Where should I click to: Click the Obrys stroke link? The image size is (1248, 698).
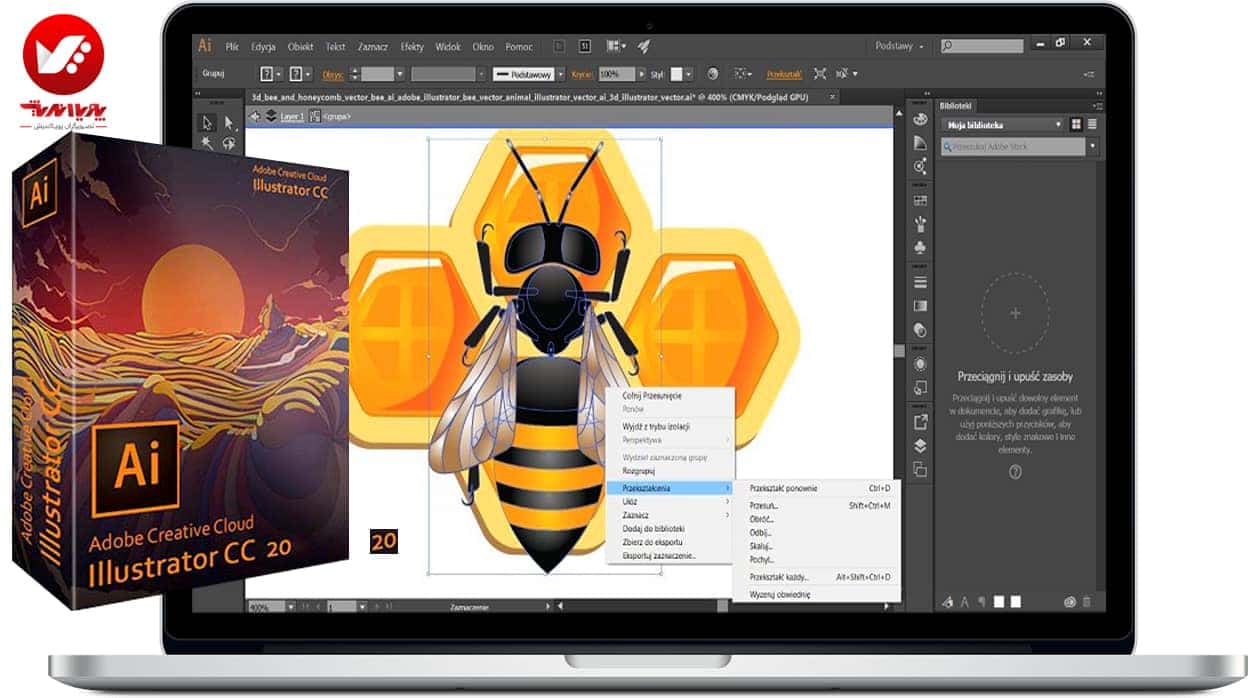[333, 74]
